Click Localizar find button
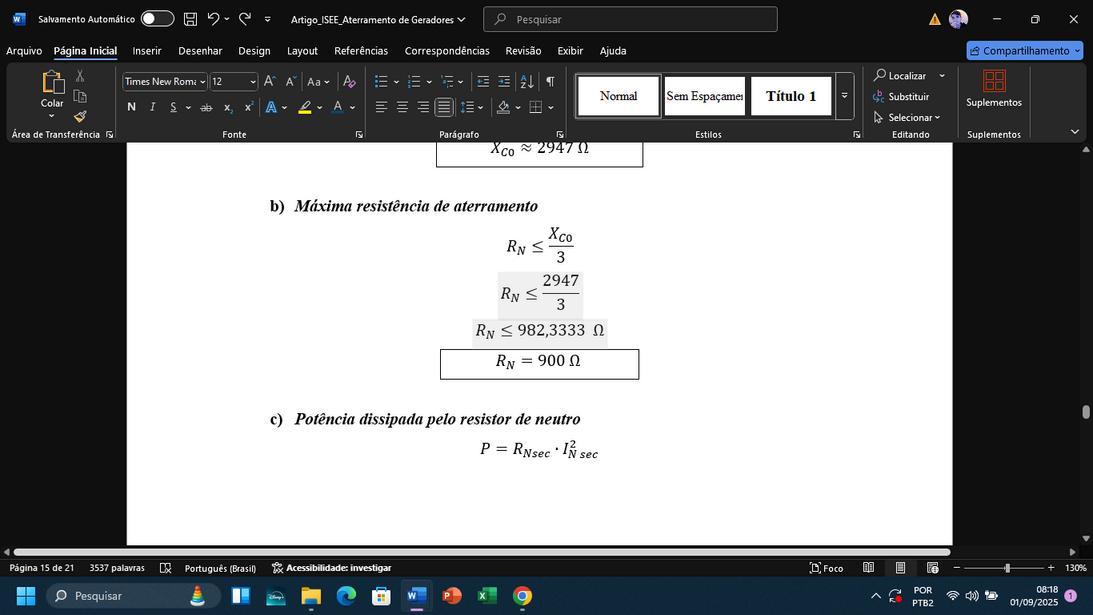 [x=900, y=75]
